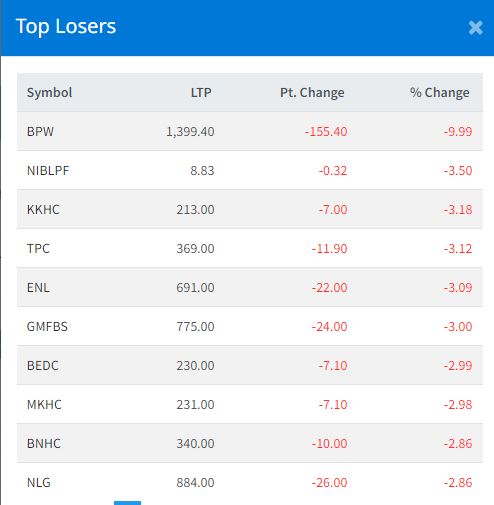This screenshot has width=494, height=505.
Task: Open the BNHC symbol
Action: point(44,444)
